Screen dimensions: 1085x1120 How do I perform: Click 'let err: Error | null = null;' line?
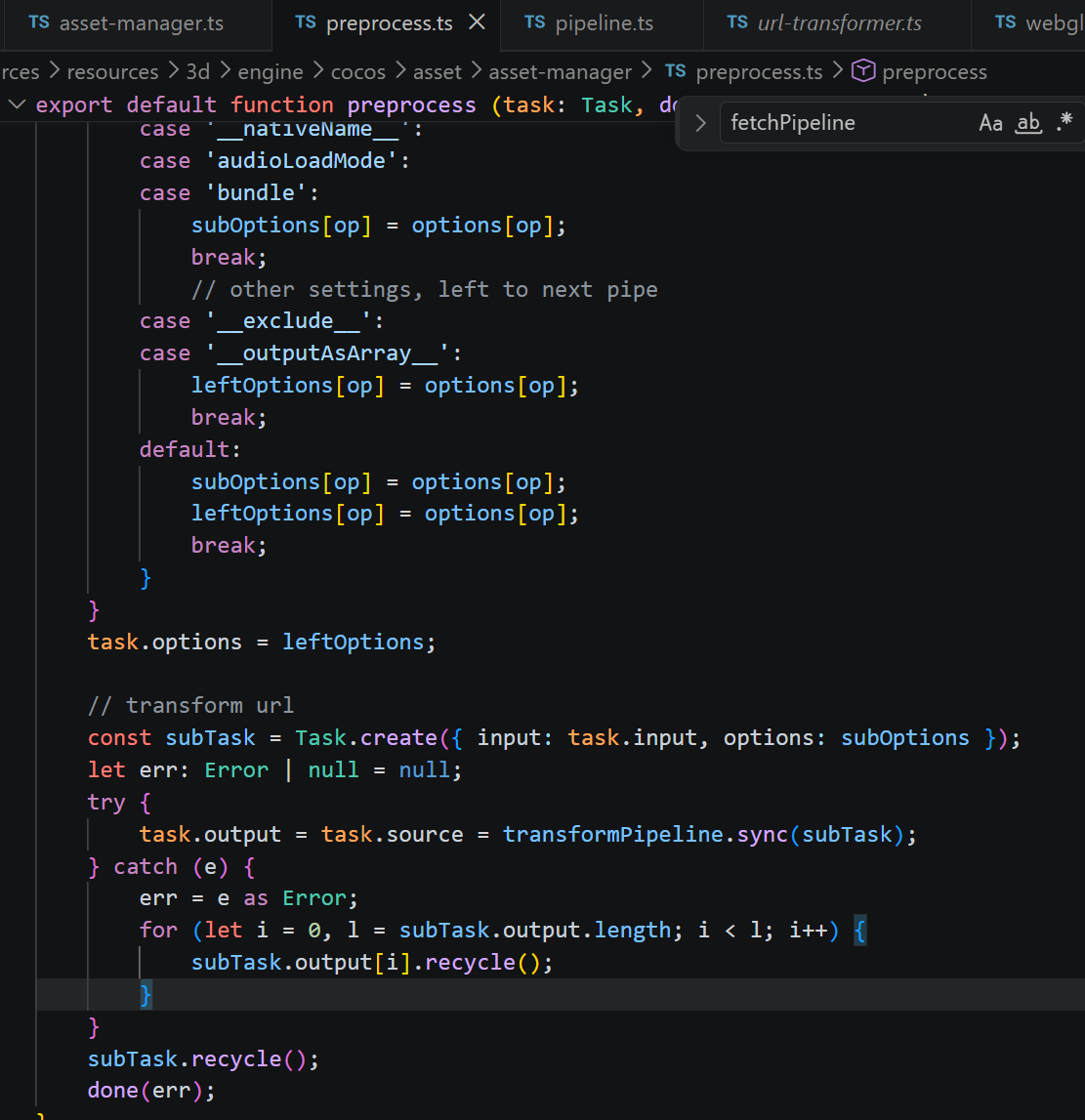coord(275,770)
